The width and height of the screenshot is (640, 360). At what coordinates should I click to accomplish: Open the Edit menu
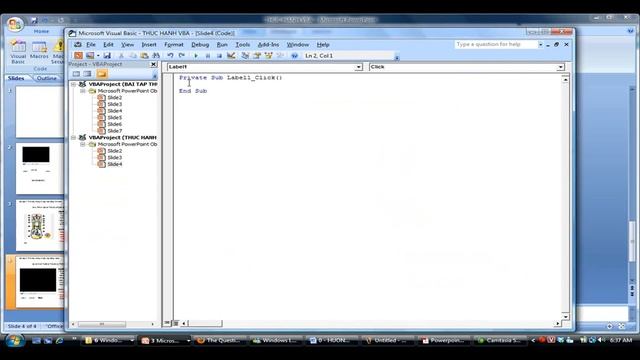click(x=108, y=44)
